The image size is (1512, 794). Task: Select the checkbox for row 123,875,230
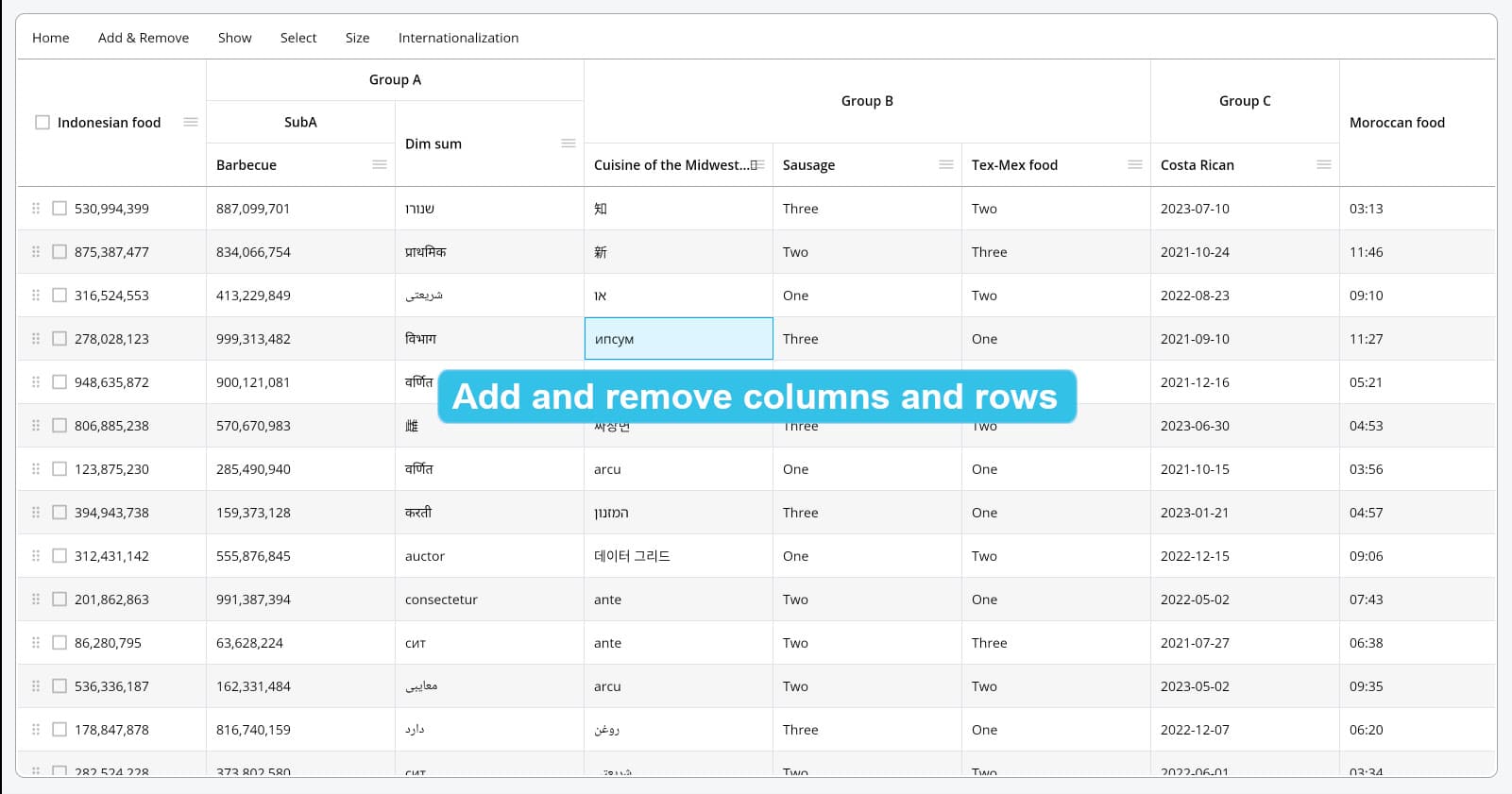pos(59,469)
